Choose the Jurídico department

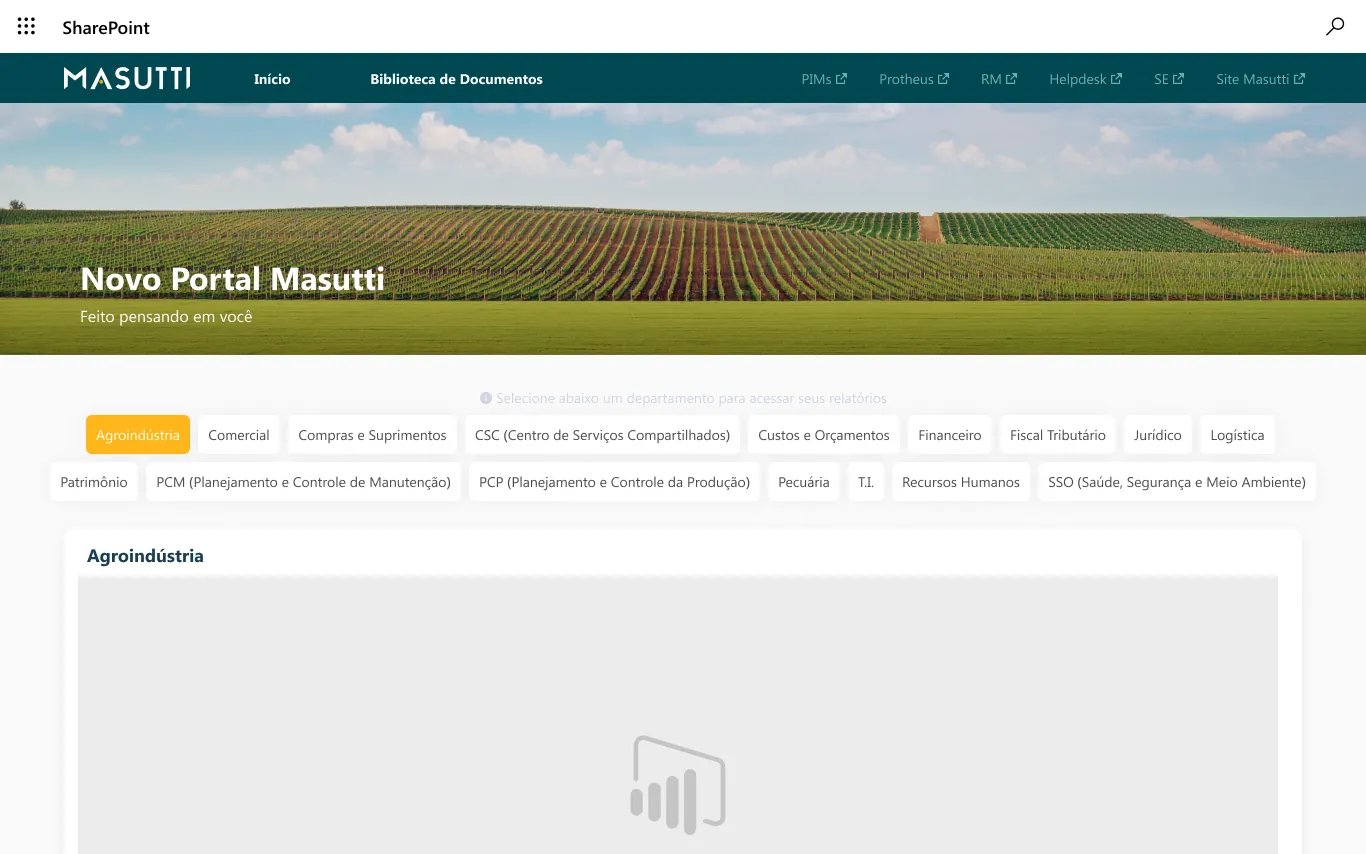(1158, 435)
